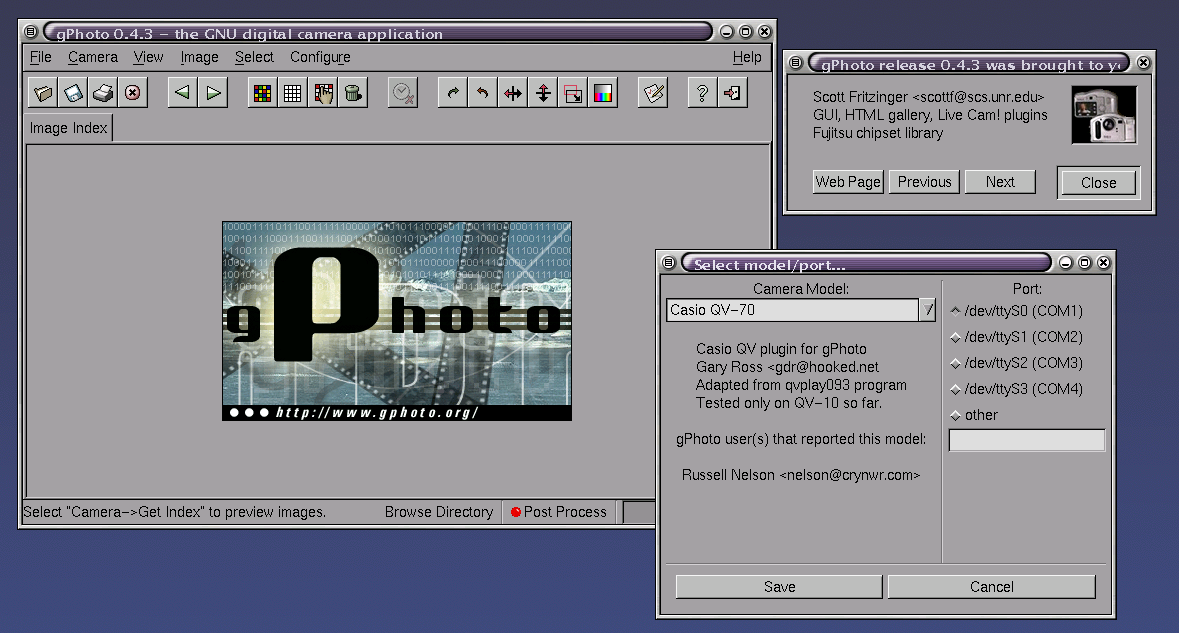The width and height of the screenshot is (1179, 633).
Task: Open the color balance rainbow icon
Action: (x=603, y=93)
